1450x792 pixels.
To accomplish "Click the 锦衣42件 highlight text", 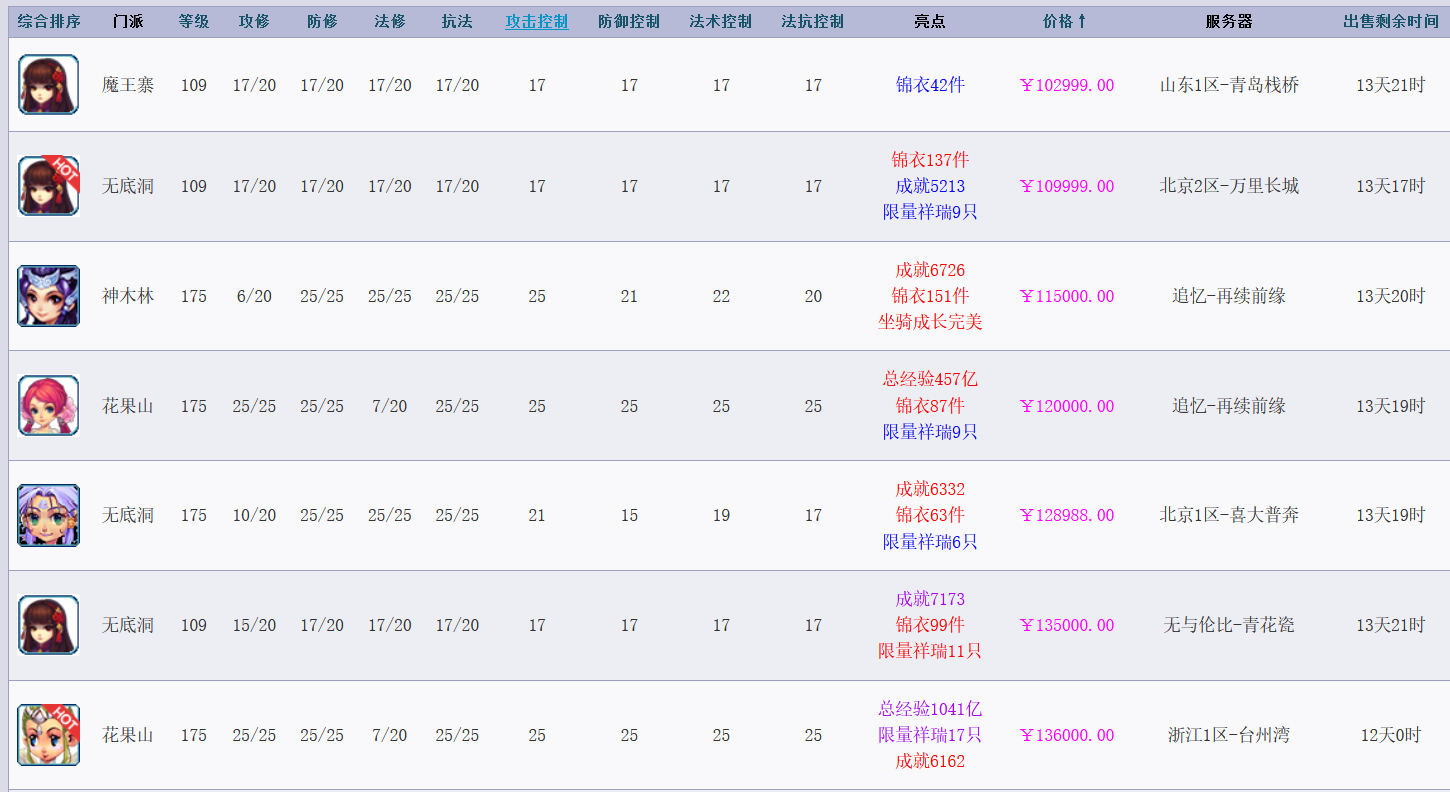I will (x=930, y=86).
